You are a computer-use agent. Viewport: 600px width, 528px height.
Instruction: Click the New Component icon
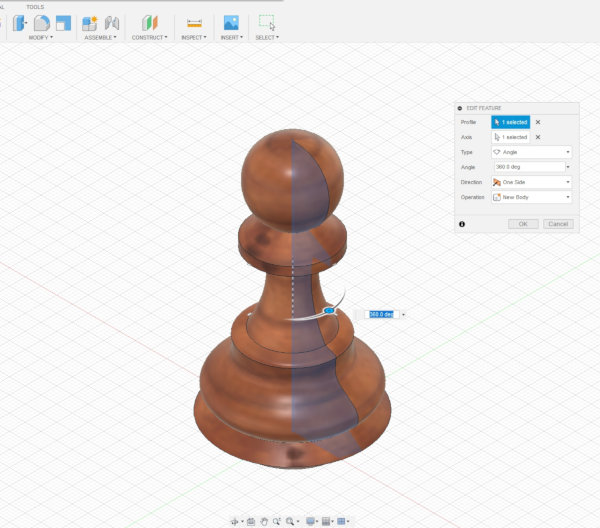click(x=90, y=22)
